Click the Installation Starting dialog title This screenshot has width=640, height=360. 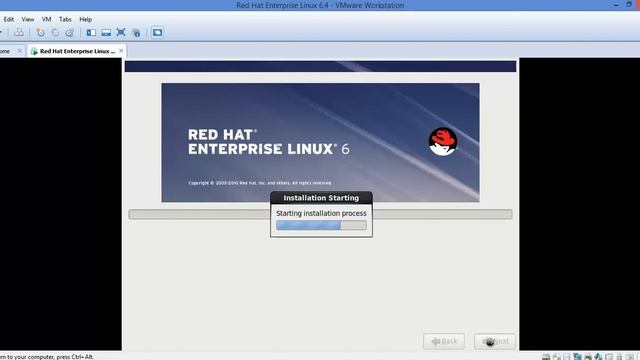point(321,198)
